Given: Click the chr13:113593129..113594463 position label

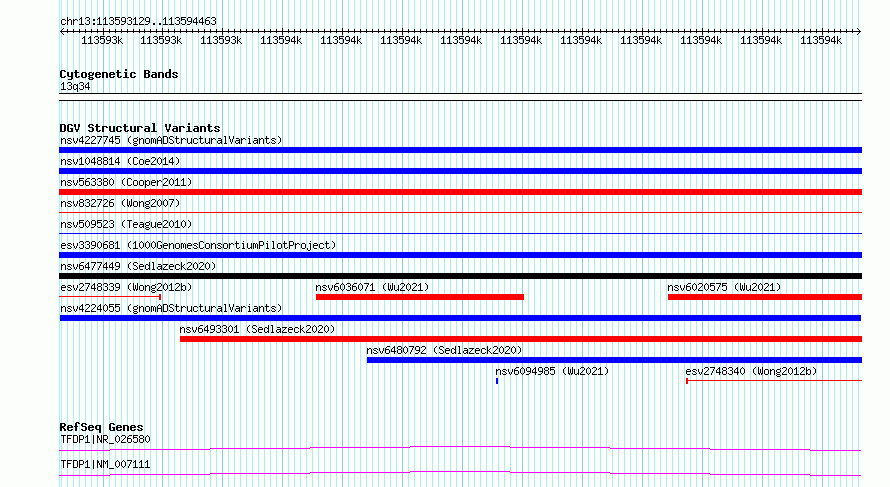Looking at the screenshot, I should click(x=138, y=22).
